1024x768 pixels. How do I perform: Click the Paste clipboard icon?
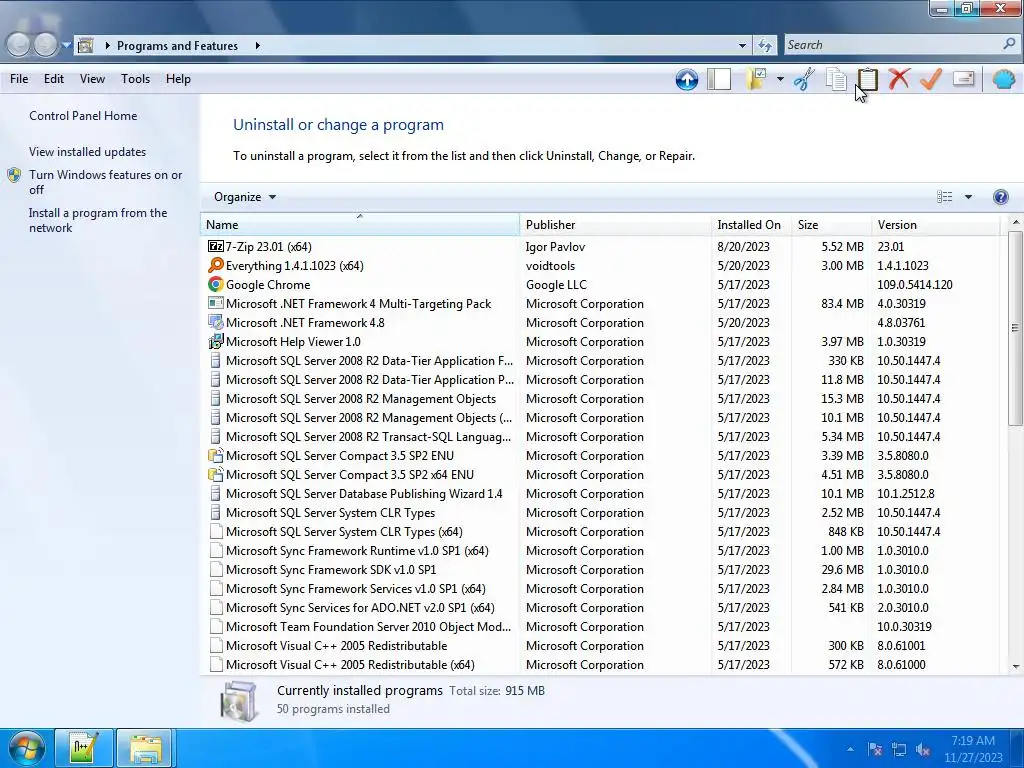click(x=867, y=79)
